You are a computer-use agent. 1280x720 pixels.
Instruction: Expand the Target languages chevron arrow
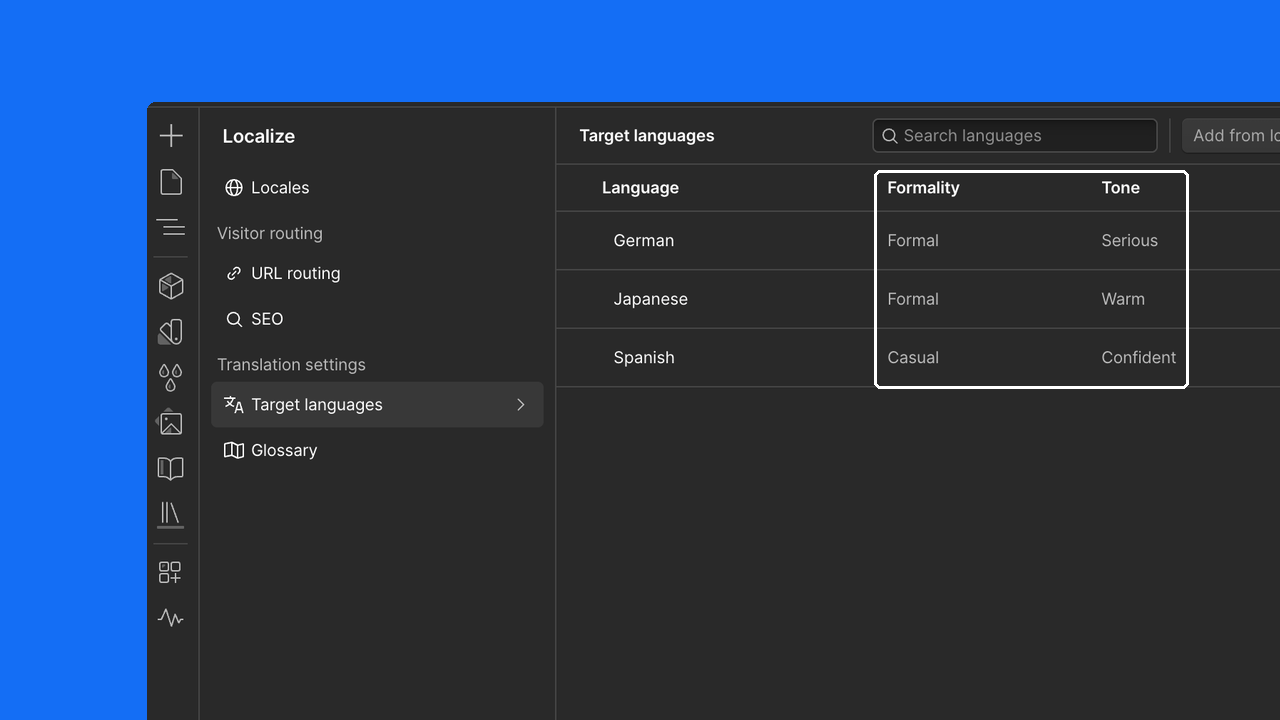point(520,405)
